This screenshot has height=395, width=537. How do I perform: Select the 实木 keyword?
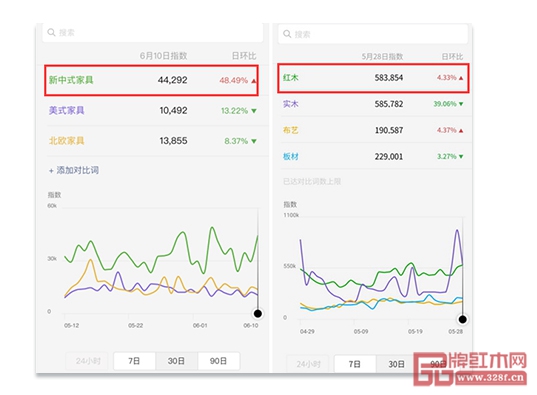click(x=291, y=104)
